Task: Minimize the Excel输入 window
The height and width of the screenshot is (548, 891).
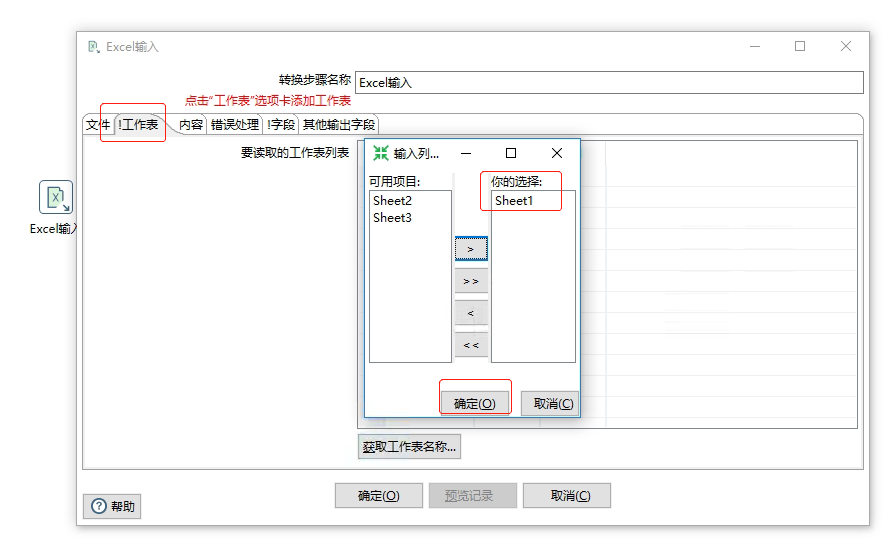Action: coord(755,47)
